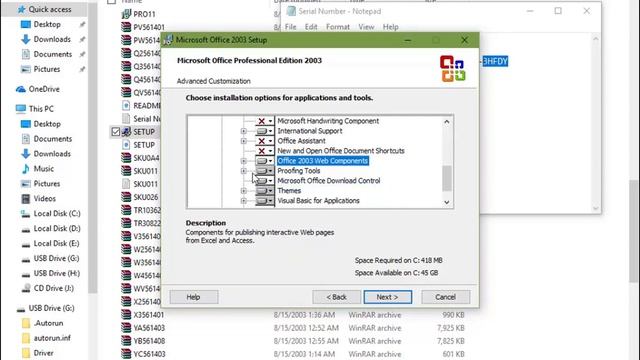Open Notepad File menu

point(290,27)
